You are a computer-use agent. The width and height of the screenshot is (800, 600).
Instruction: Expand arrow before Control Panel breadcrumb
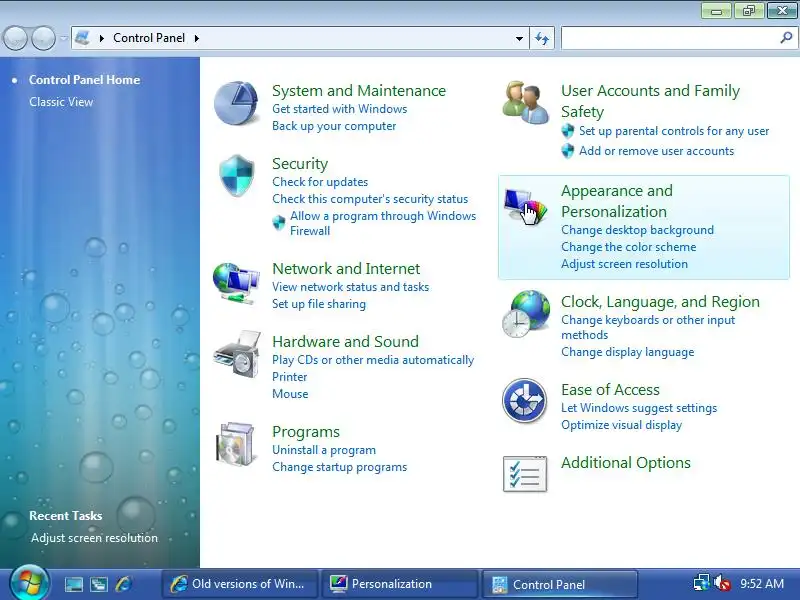coord(102,38)
